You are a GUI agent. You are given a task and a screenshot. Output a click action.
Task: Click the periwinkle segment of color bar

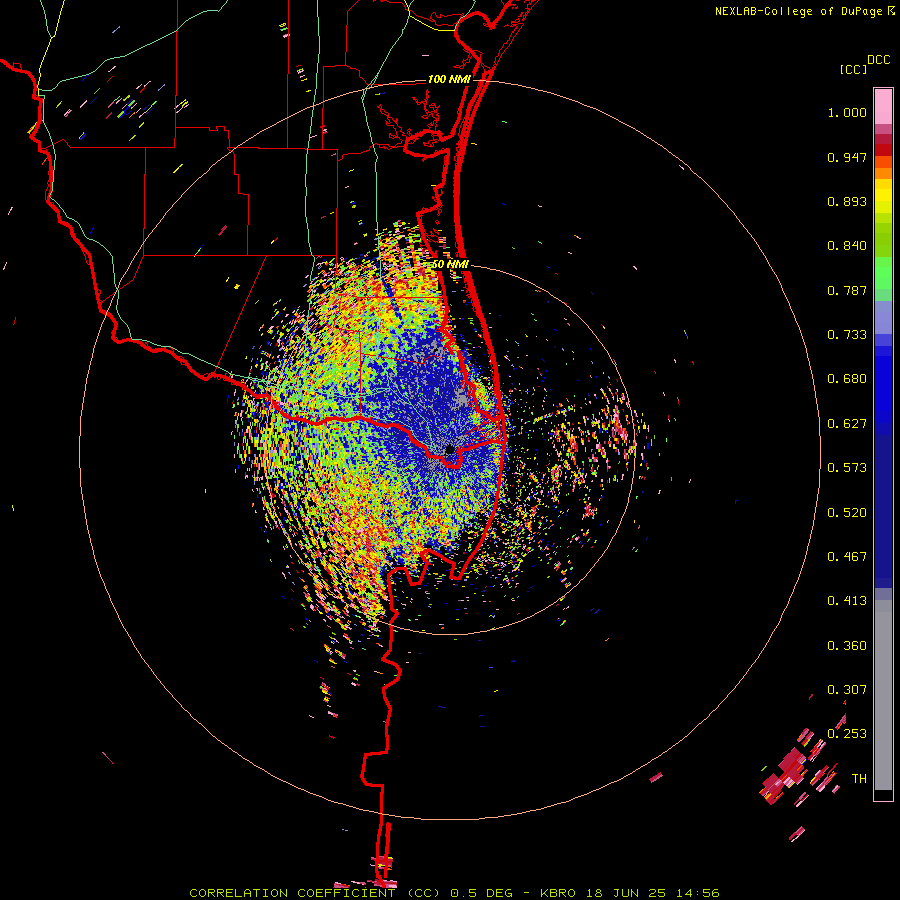tap(883, 317)
